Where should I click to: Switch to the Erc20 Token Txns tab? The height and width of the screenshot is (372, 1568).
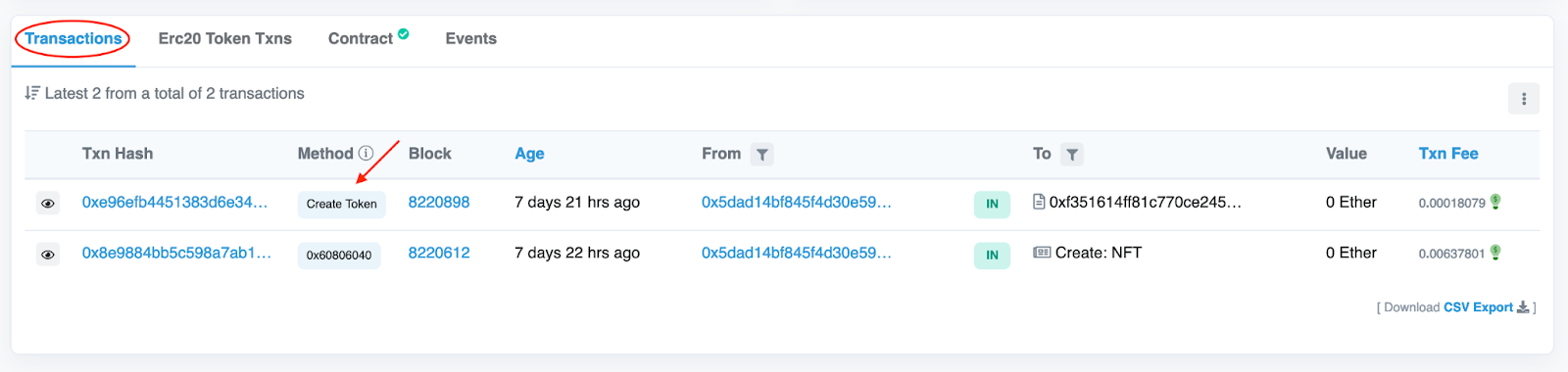point(225,39)
